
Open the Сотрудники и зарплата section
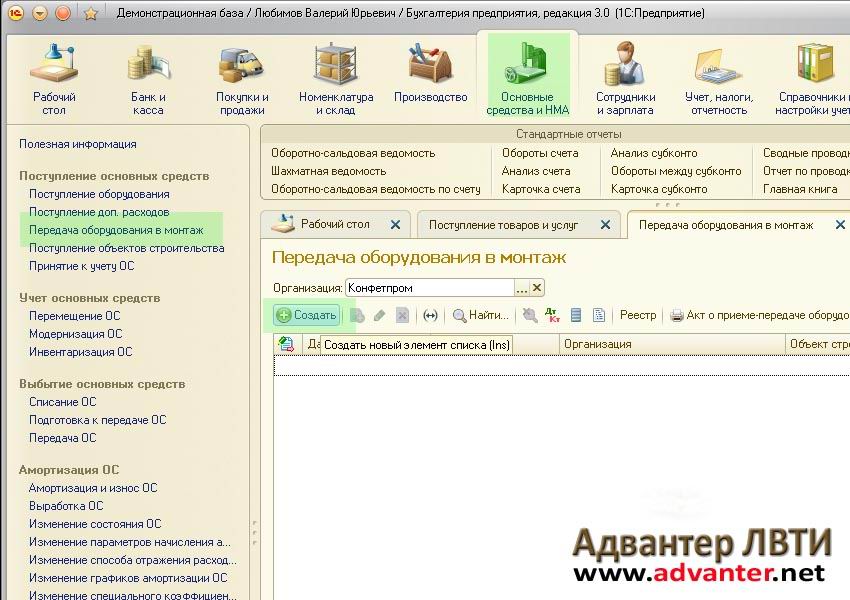(x=626, y=79)
